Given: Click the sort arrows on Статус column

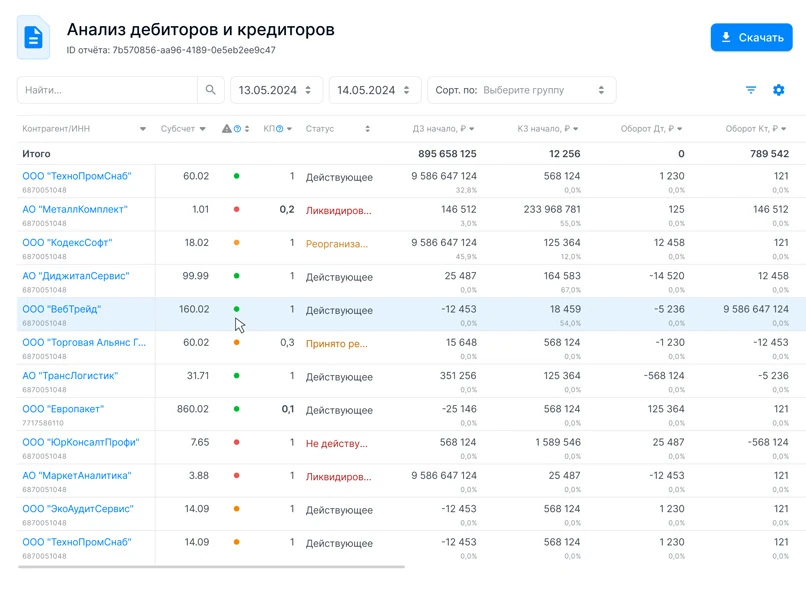Looking at the screenshot, I should (x=367, y=130).
